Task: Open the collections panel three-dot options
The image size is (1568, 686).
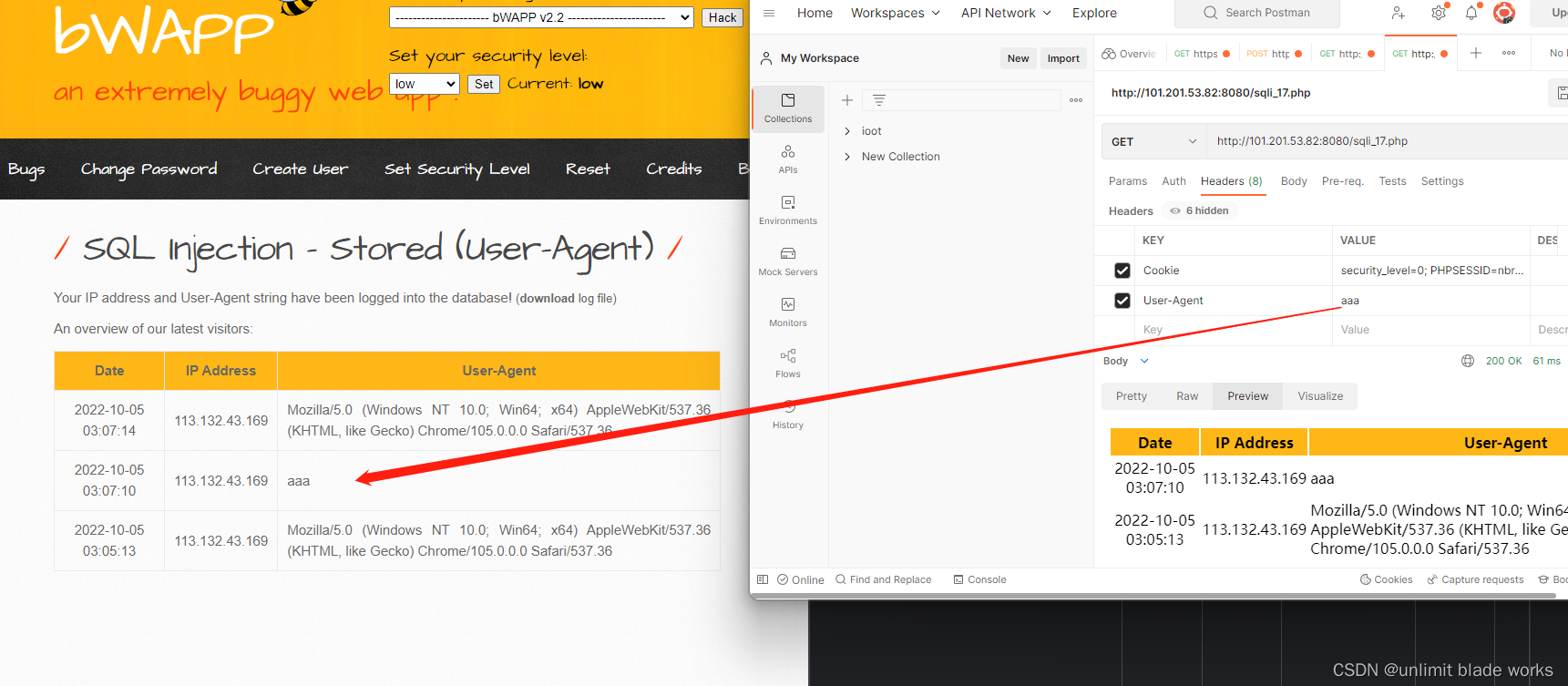Action: click(1076, 100)
